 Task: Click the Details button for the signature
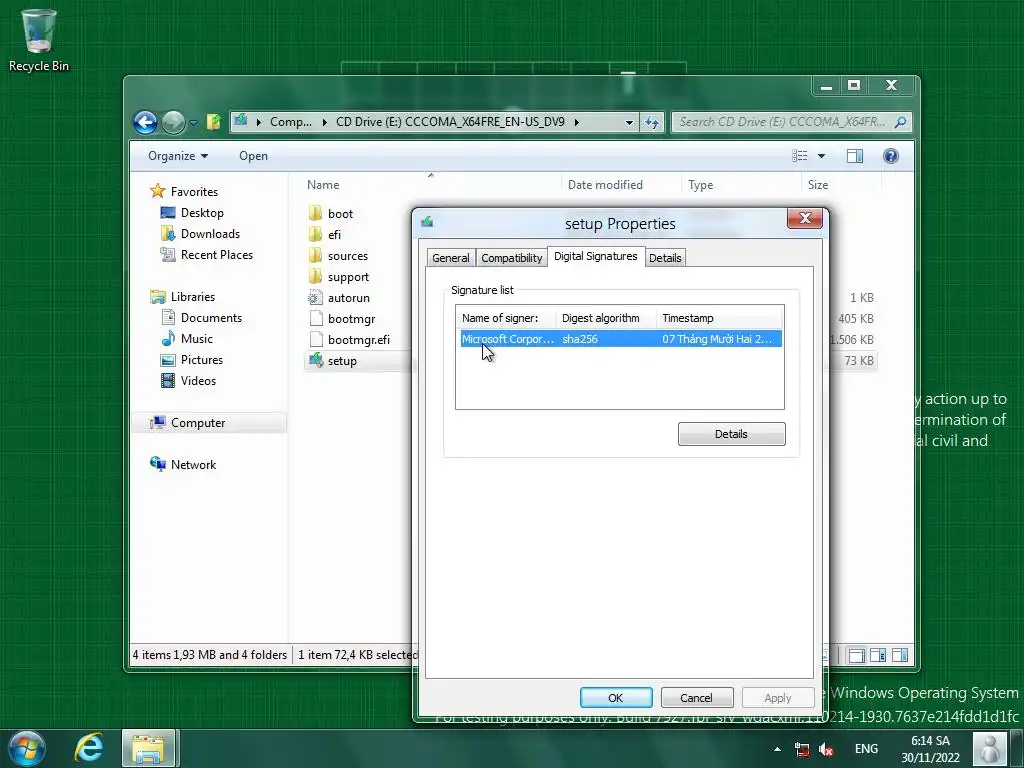tap(731, 434)
